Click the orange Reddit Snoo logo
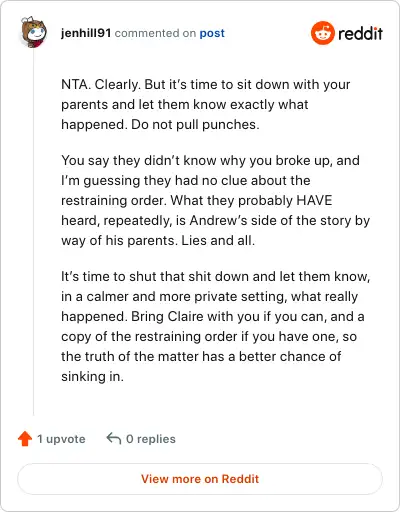Image resolution: width=400 pixels, height=512 pixels. click(322, 33)
